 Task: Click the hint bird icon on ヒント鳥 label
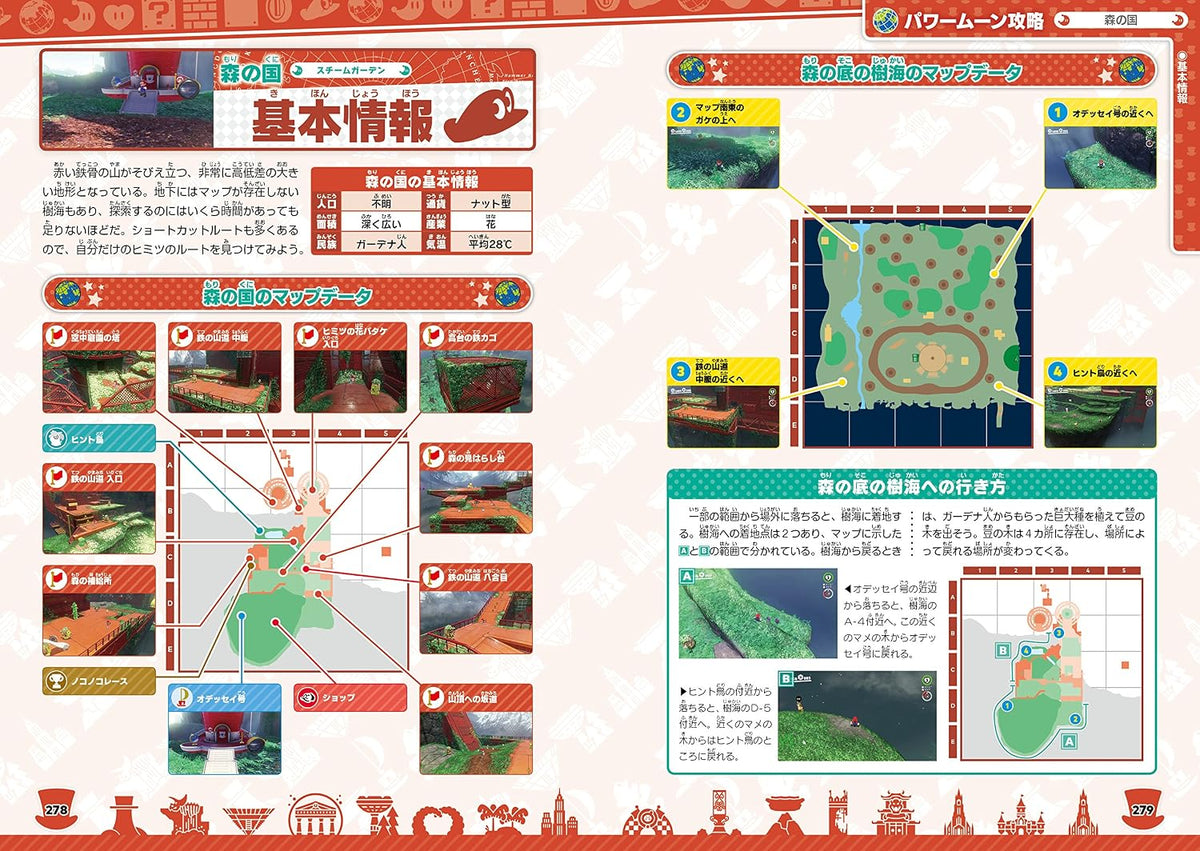pyautogui.click(x=57, y=438)
